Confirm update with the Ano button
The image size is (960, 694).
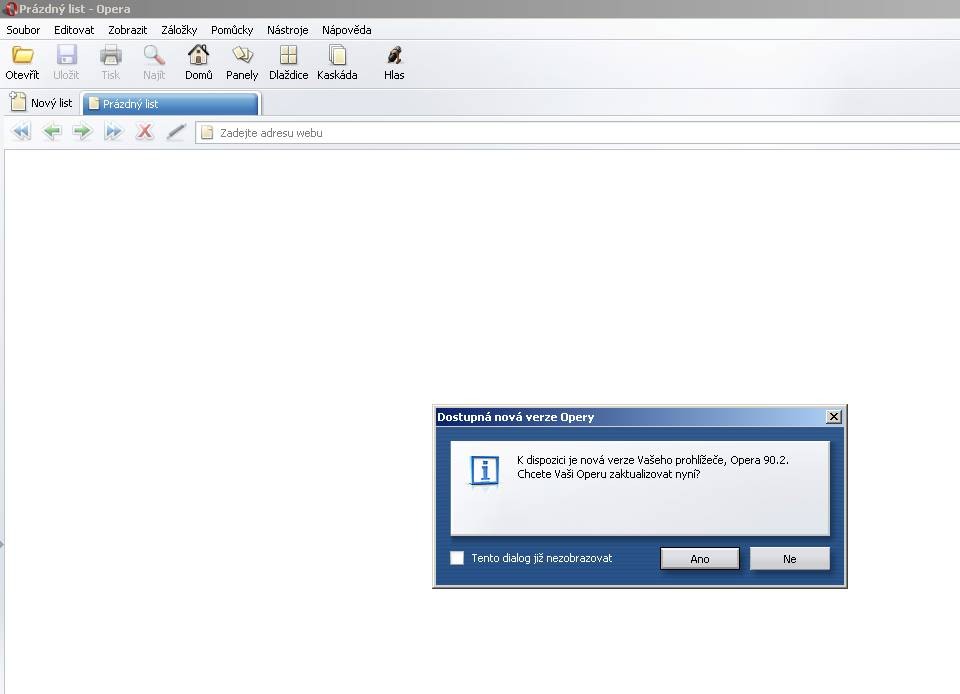point(699,559)
